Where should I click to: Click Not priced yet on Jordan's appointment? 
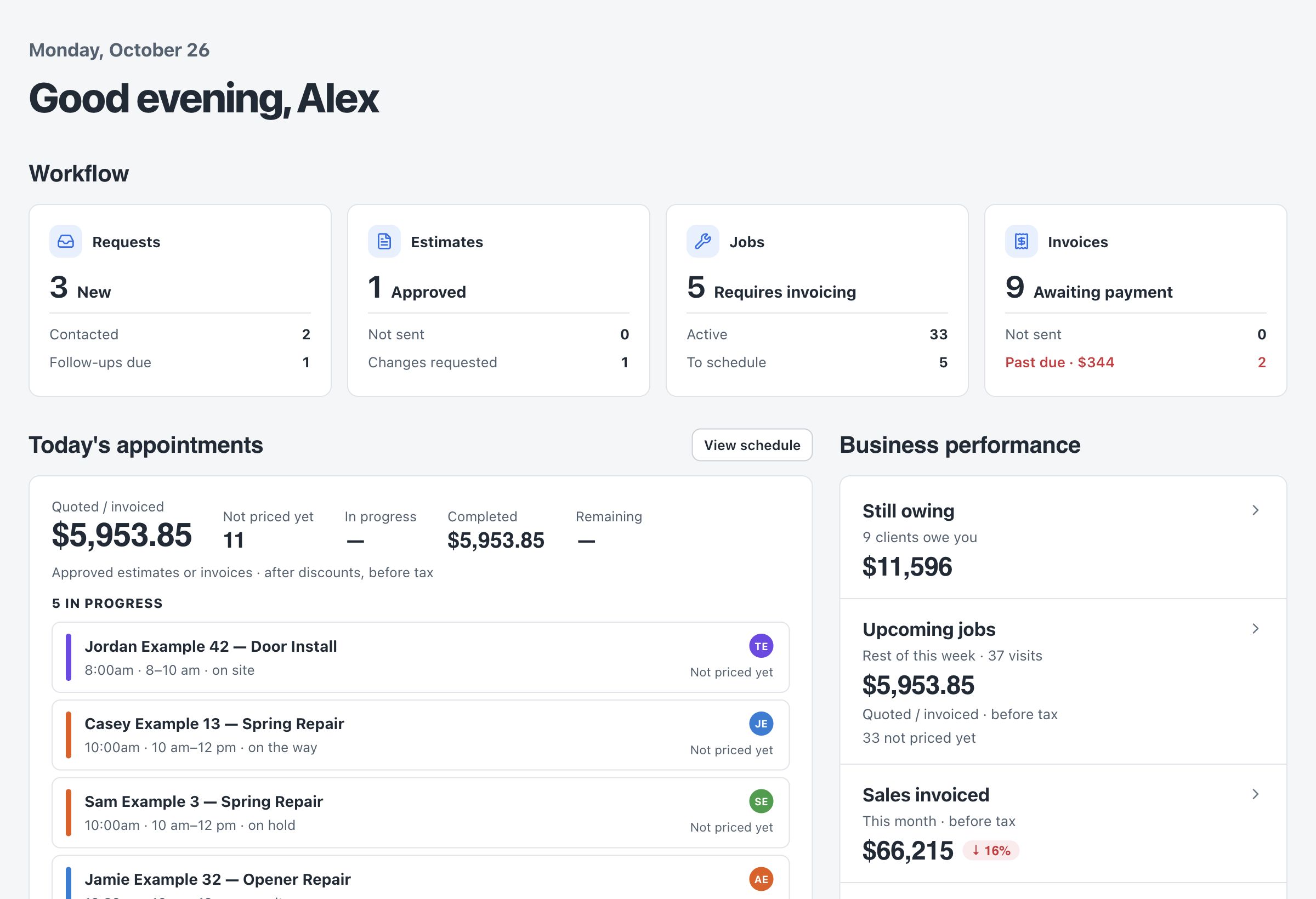[731, 672]
